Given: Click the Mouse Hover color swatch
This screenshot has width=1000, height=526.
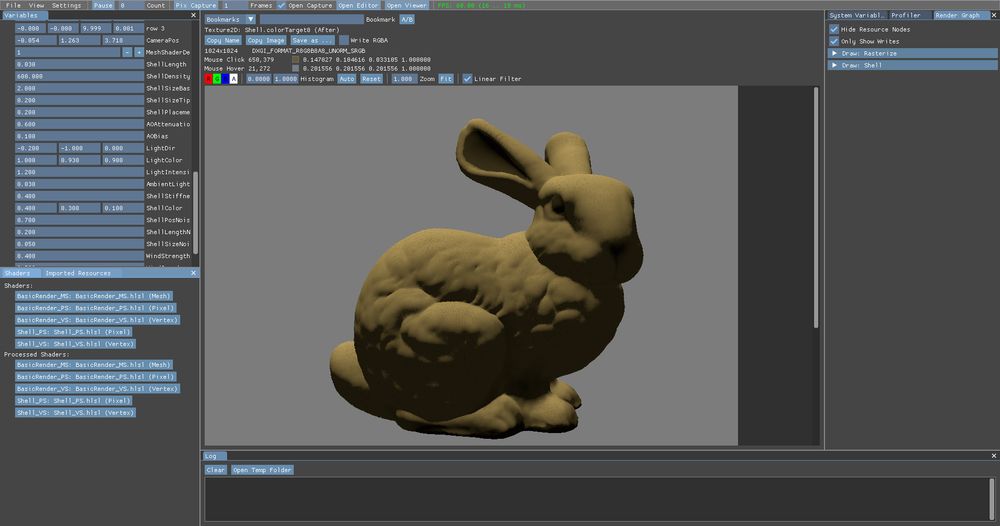Looking at the screenshot, I should [295, 68].
